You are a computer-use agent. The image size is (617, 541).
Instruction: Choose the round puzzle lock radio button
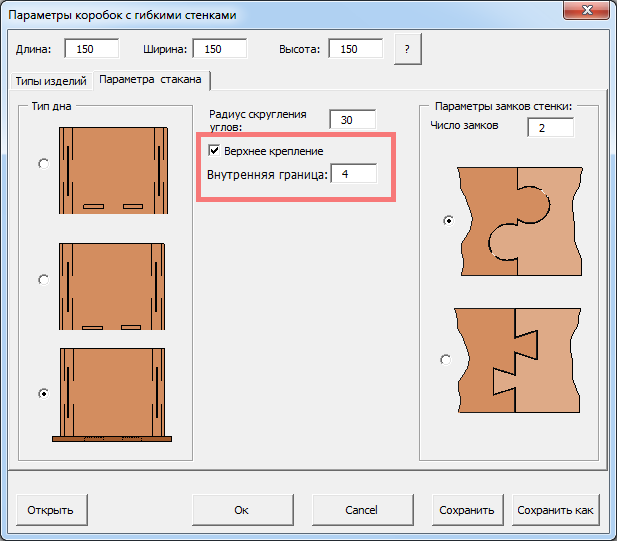pyautogui.click(x=448, y=221)
